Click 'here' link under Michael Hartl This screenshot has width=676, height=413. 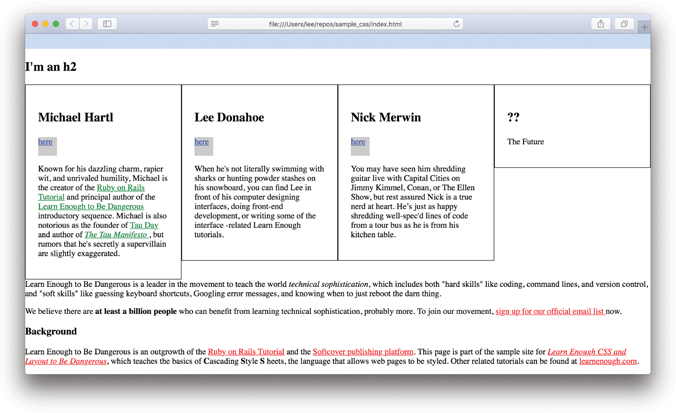click(45, 142)
